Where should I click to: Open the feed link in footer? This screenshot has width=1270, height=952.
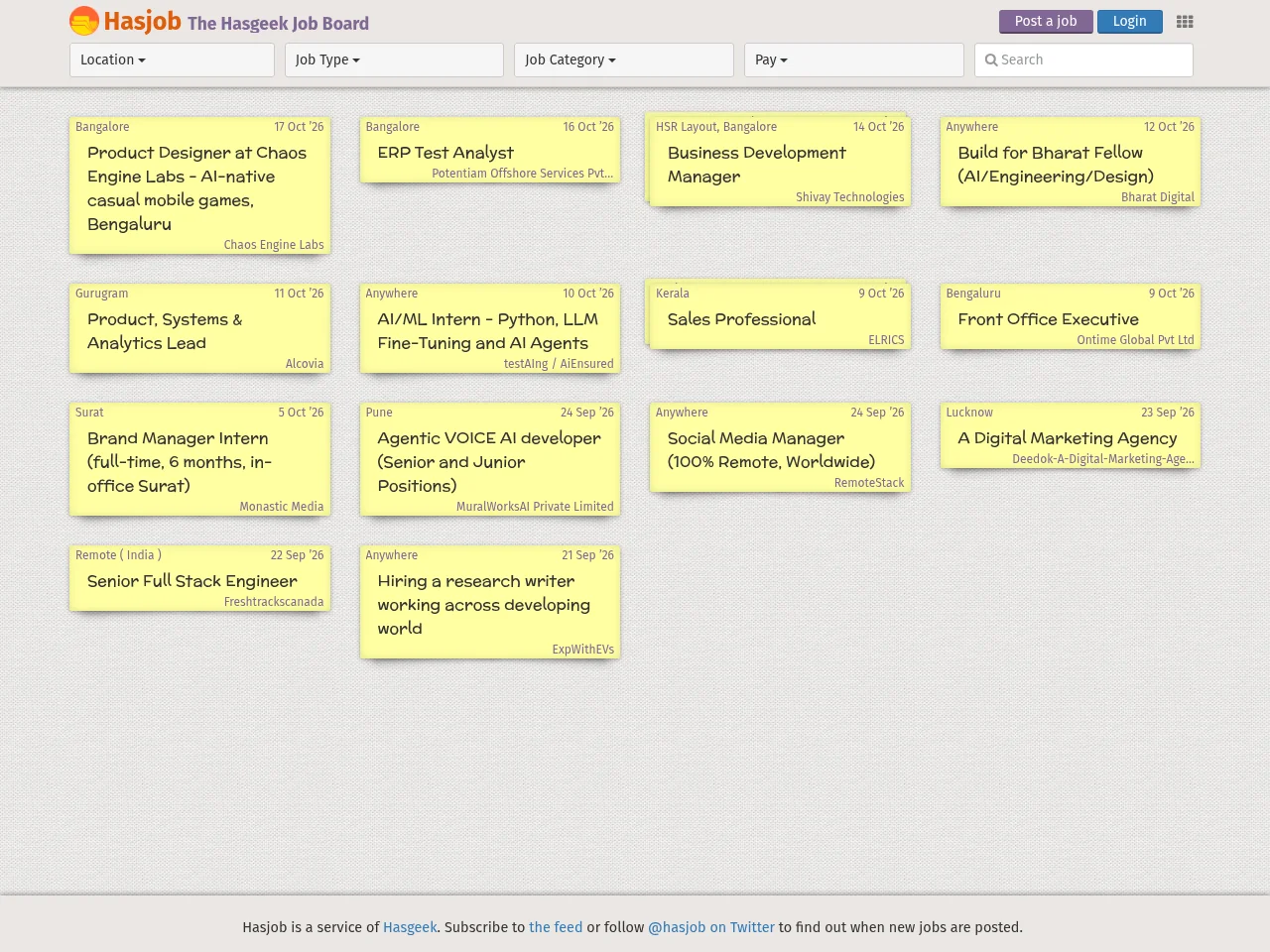[x=556, y=927]
